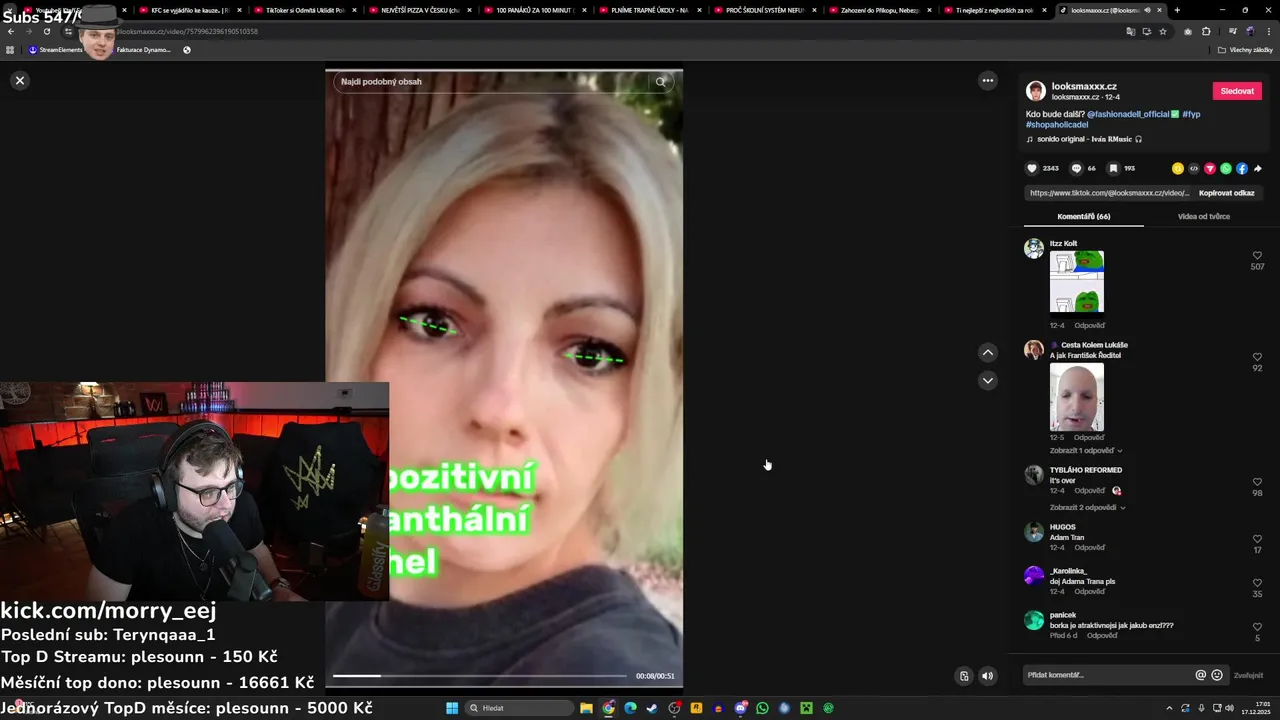
Task: Toggle the autoscroll icon next to volume
Action: coord(963,676)
